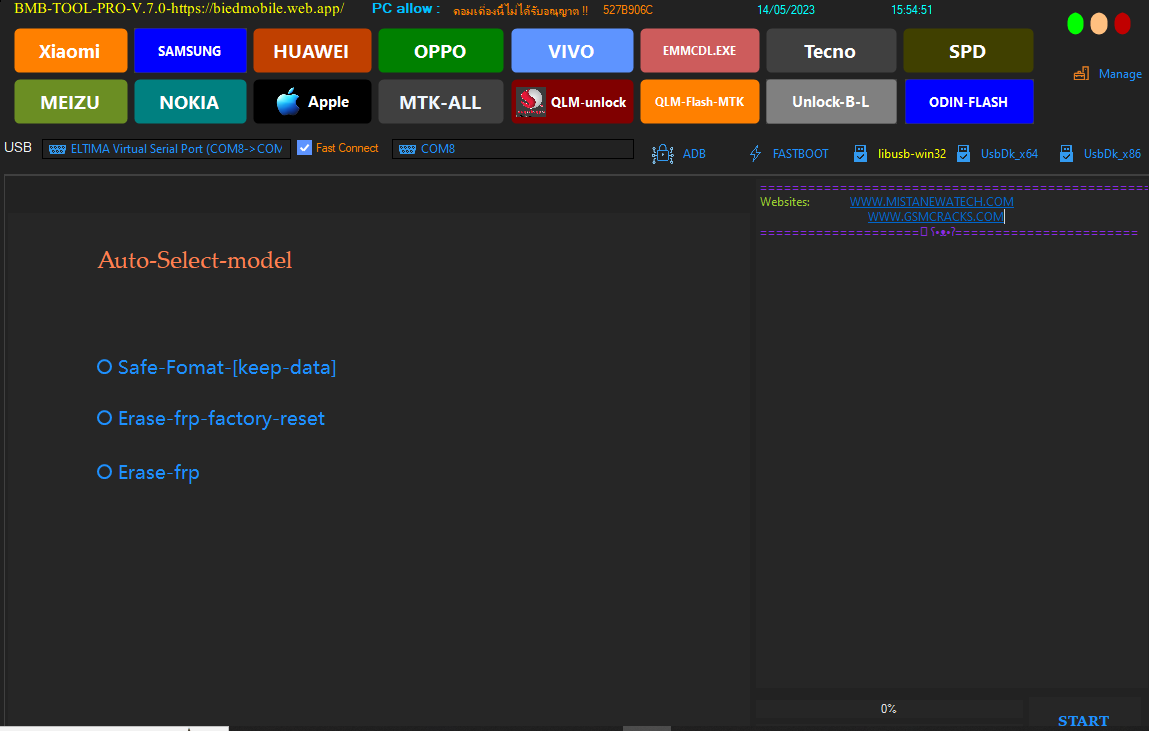The height and width of the screenshot is (731, 1149).
Task: Open the SPD section
Action: click(968, 51)
